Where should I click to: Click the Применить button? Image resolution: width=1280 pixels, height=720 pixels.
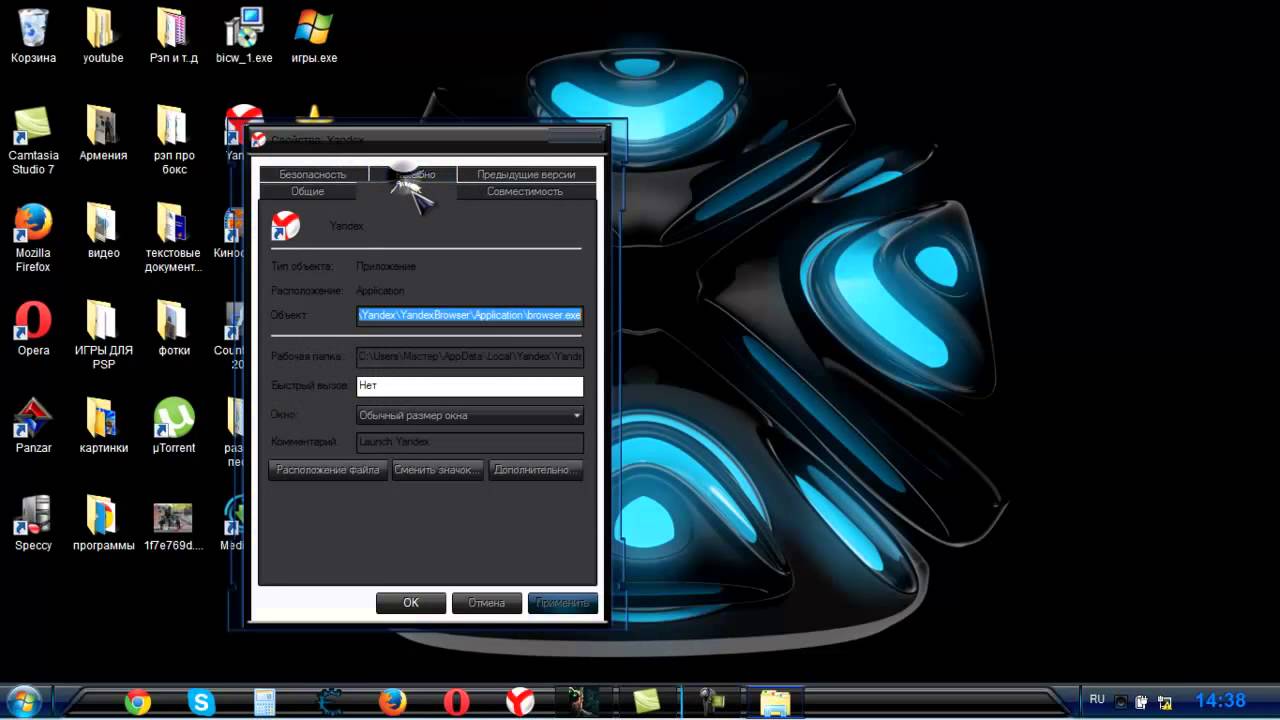(563, 603)
